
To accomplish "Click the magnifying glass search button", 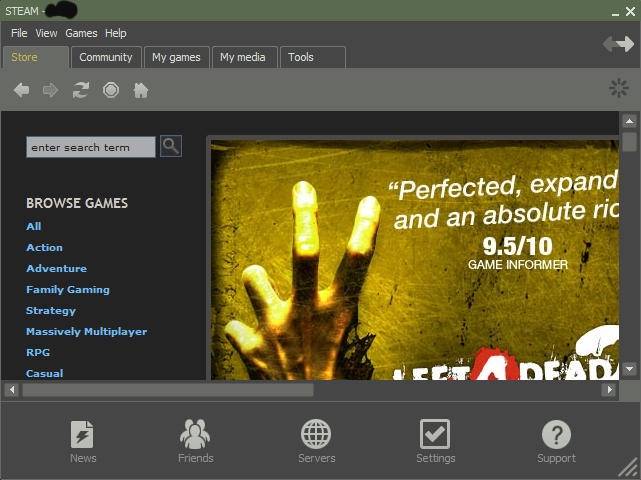I will click(x=171, y=146).
